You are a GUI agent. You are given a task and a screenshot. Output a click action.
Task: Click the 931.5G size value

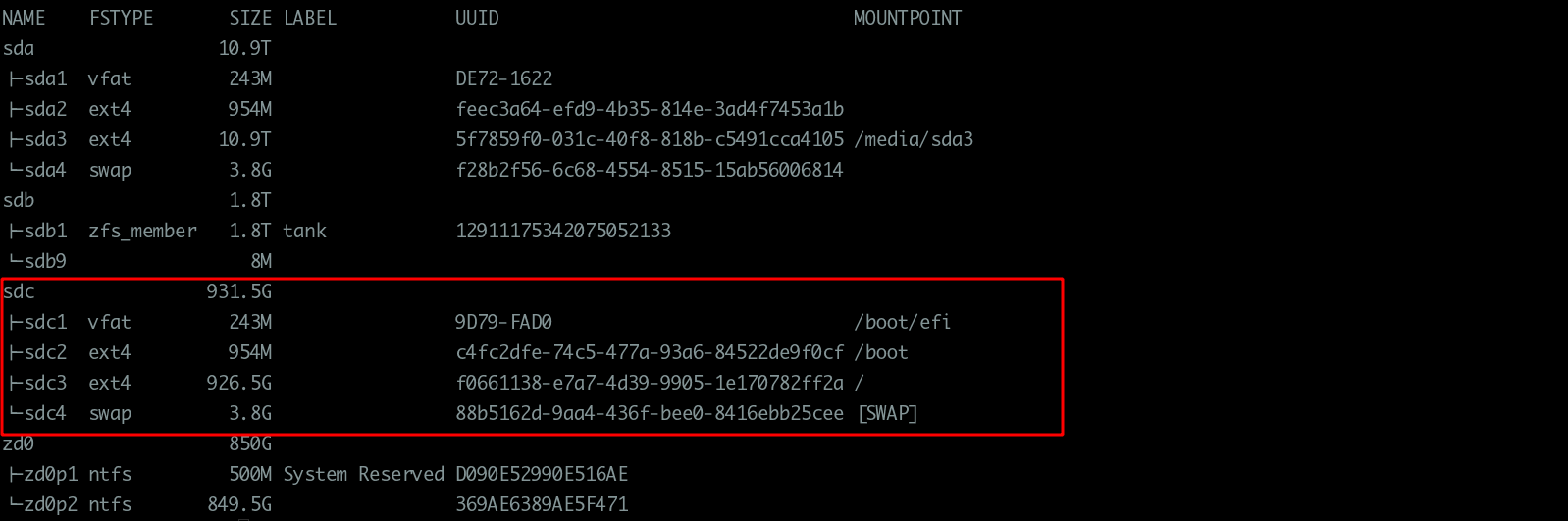click(238, 291)
